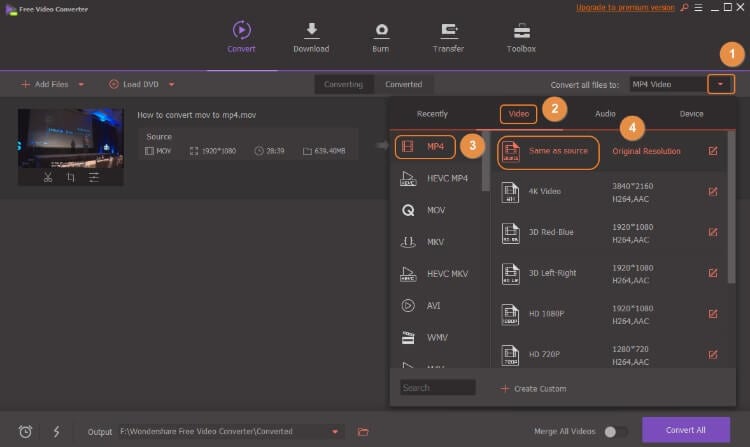Click the preset list scrollbar
Viewport: 750px width, 447px height.
[x=731, y=207]
